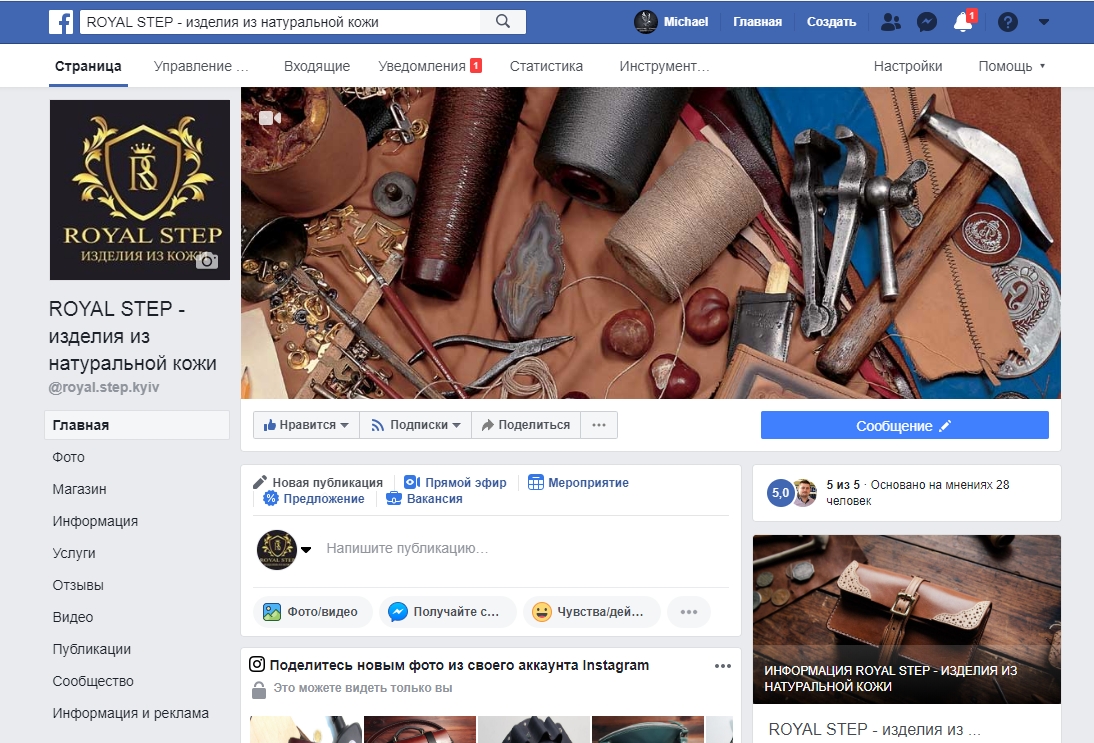Switch to the Страница tab

(88, 66)
